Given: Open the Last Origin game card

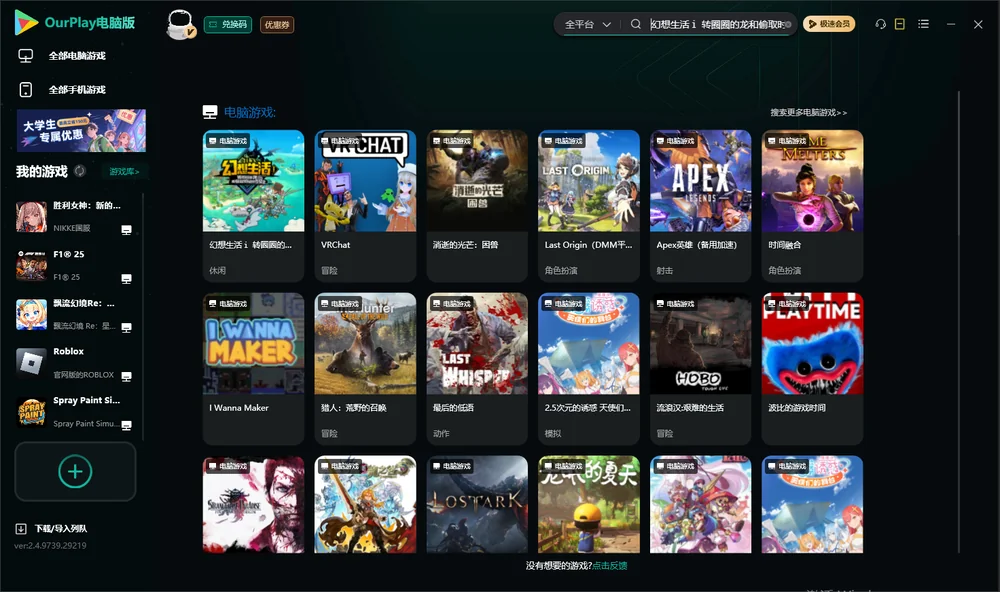Looking at the screenshot, I should [589, 206].
